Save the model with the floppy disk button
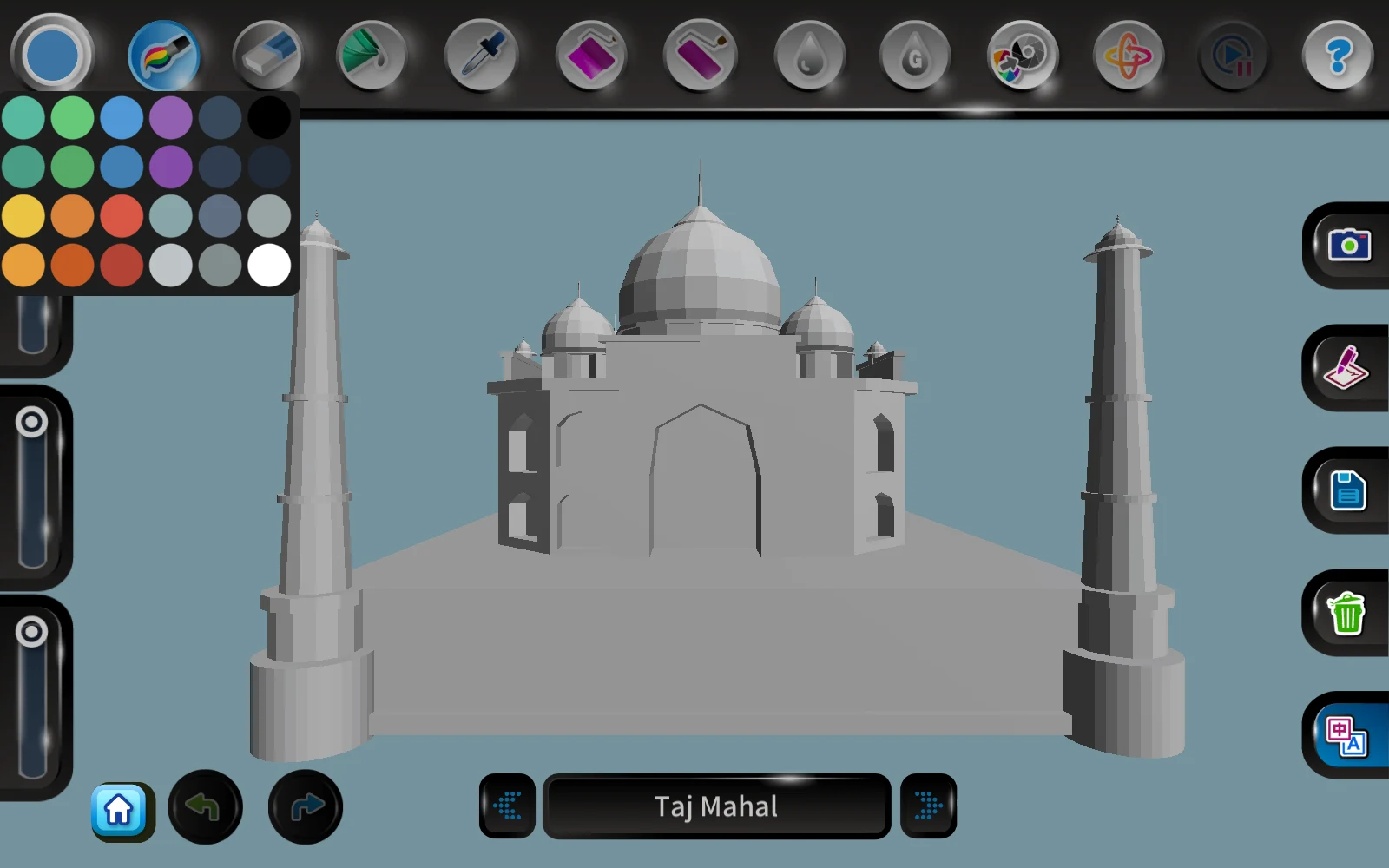The height and width of the screenshot is (868, 1389). pos(1348,490)
